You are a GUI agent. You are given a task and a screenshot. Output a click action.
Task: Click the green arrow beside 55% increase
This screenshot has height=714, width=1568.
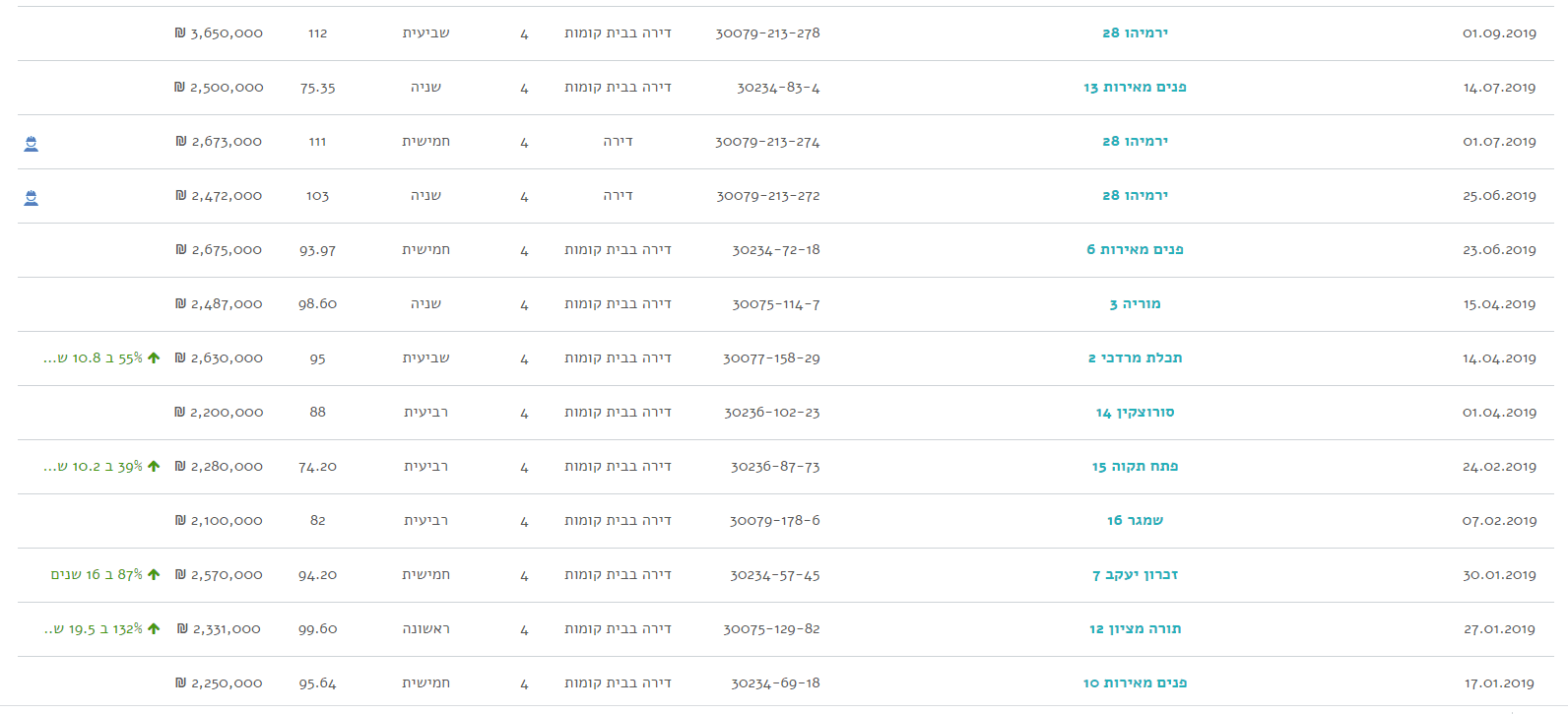[x=154, y=358]
